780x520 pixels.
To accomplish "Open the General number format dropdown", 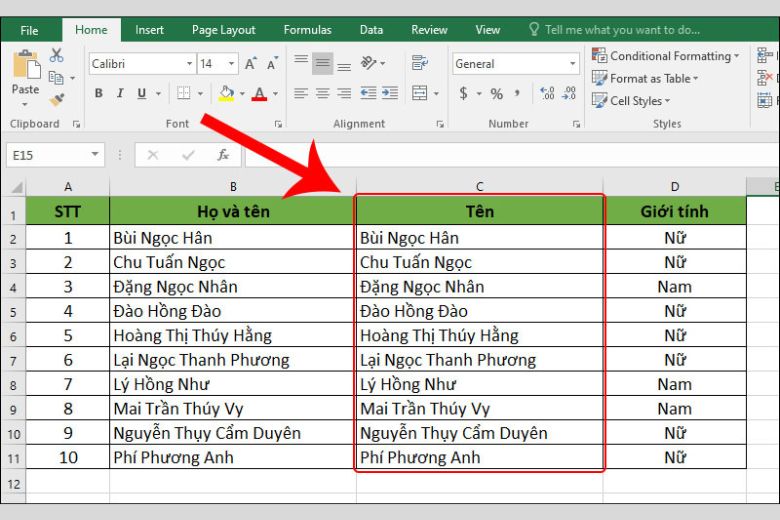I will (573, 64).
